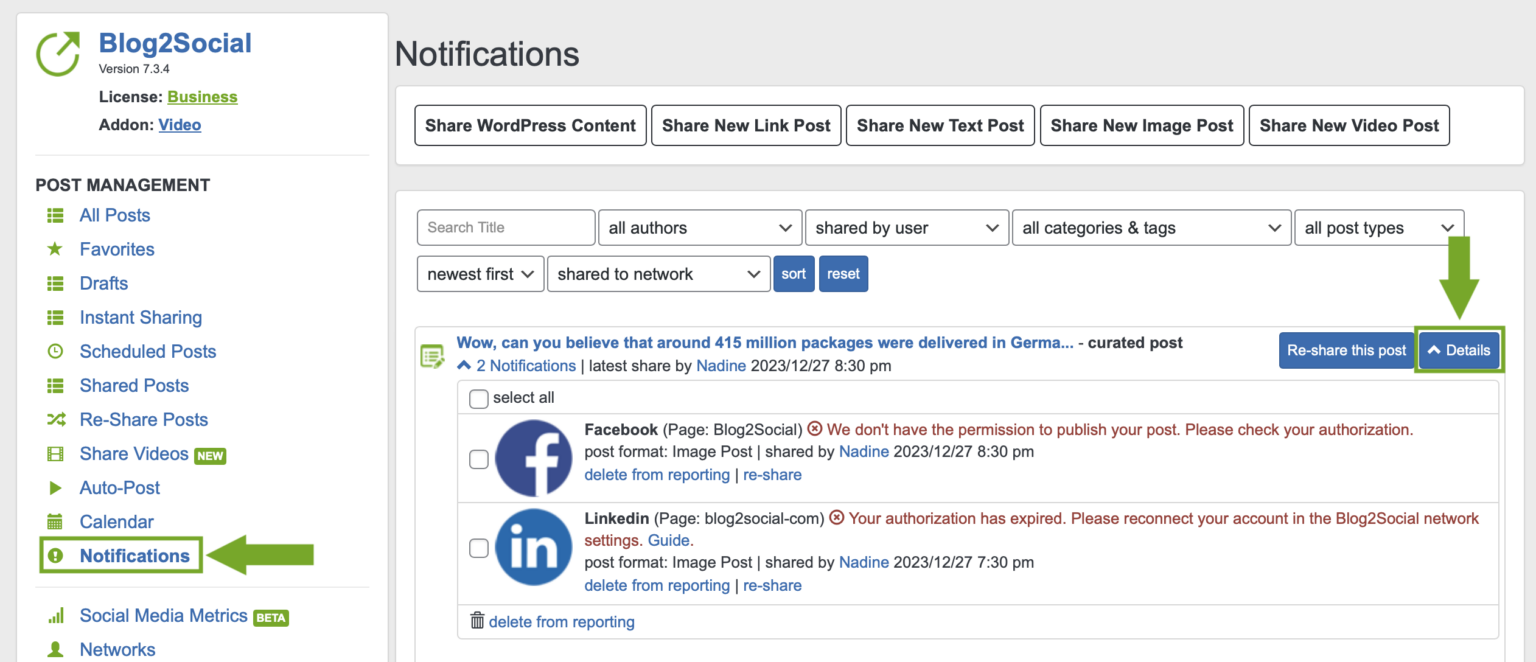Click the reset filters button
The width and height of the screenshot is (1536, 662).
(x=843, y=274)
